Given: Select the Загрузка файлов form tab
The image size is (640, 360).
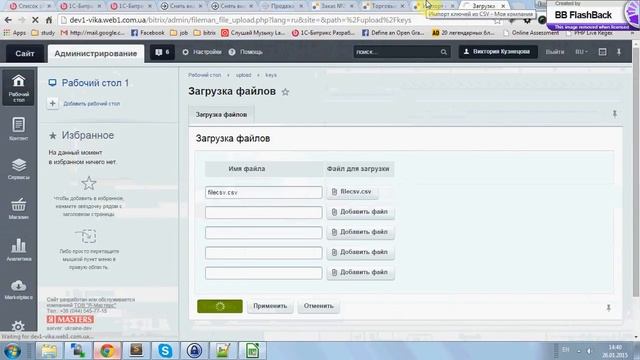Looking at the screenshot, I should coord(221,115).
